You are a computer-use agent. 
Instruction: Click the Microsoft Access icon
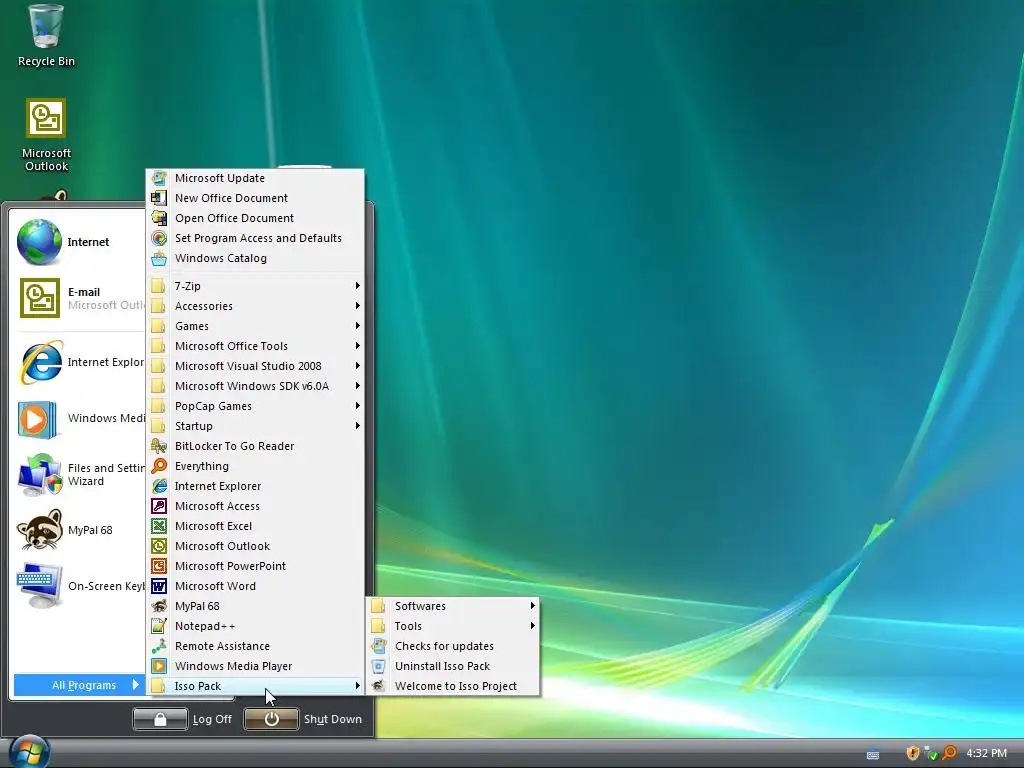click(x=159, y=506)
